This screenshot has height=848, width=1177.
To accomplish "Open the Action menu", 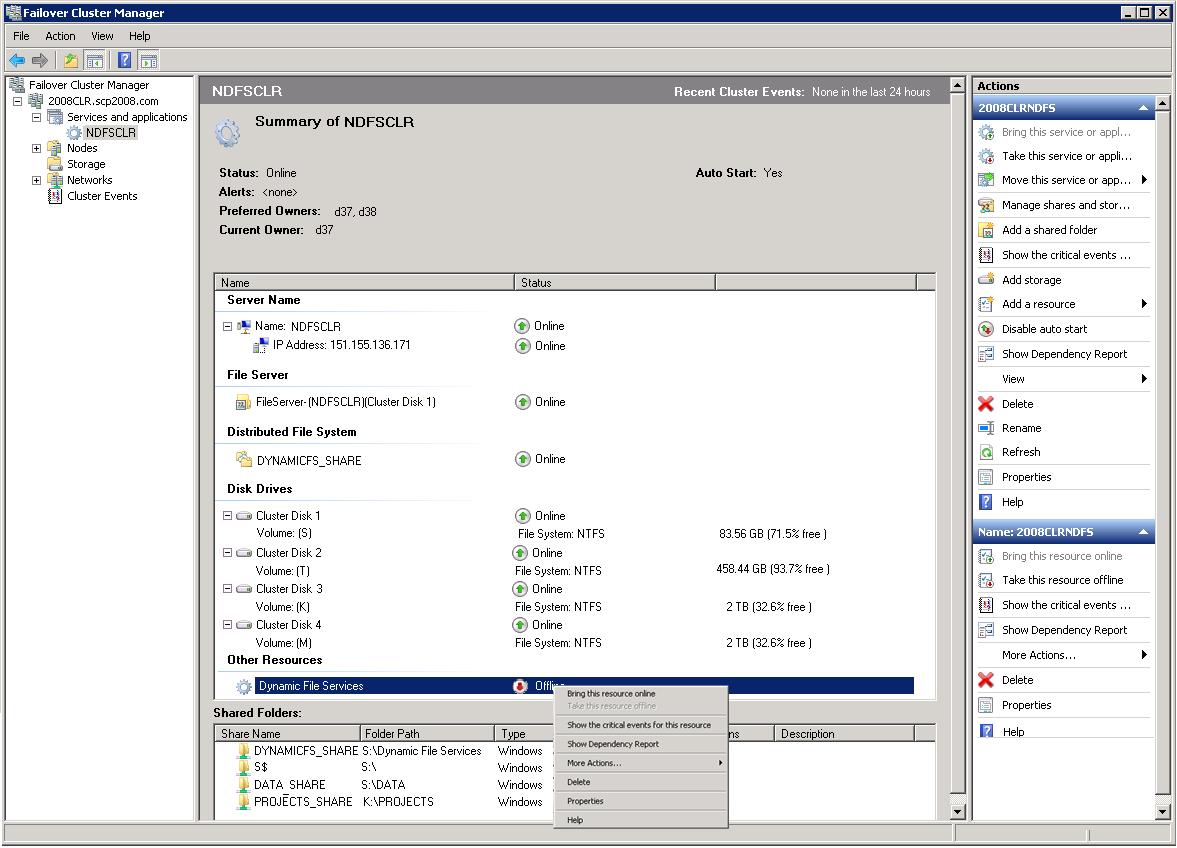I will click(60, 36).
